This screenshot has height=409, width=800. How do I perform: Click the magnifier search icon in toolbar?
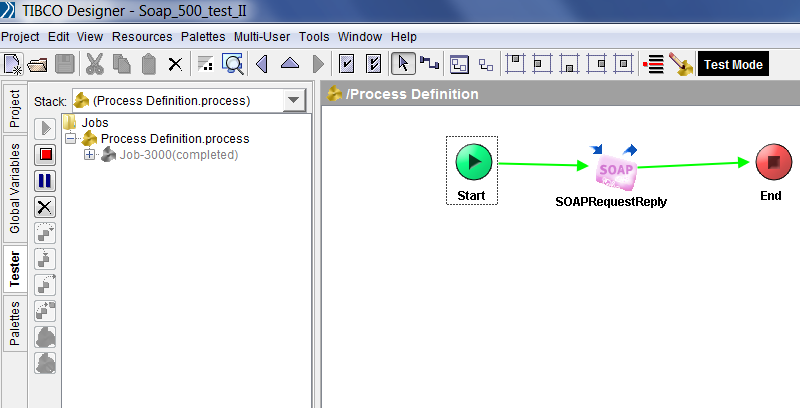232,65
